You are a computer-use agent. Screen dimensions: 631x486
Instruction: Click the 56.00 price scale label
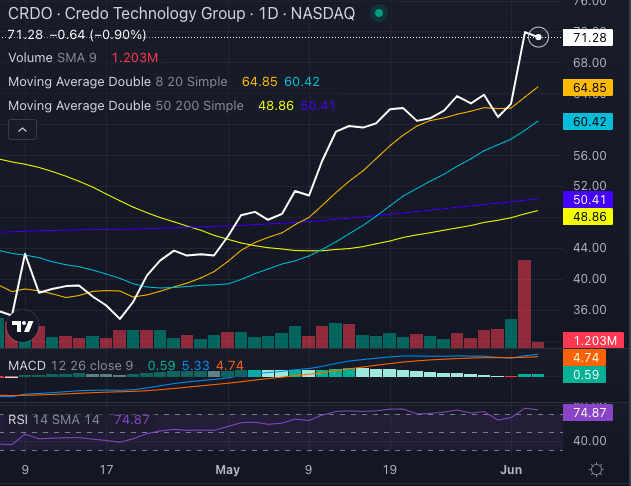click(x=590, y=156)
